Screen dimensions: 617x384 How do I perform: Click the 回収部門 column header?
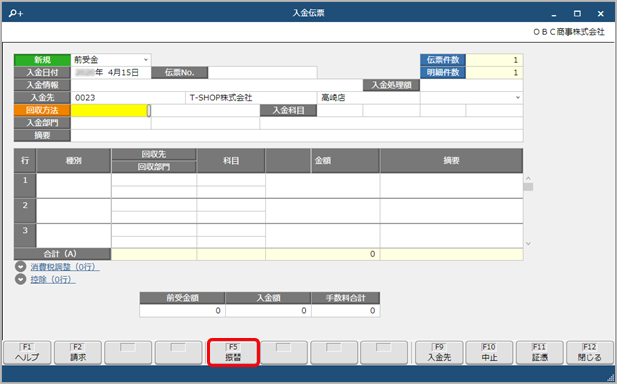click(x=154, y=167)
